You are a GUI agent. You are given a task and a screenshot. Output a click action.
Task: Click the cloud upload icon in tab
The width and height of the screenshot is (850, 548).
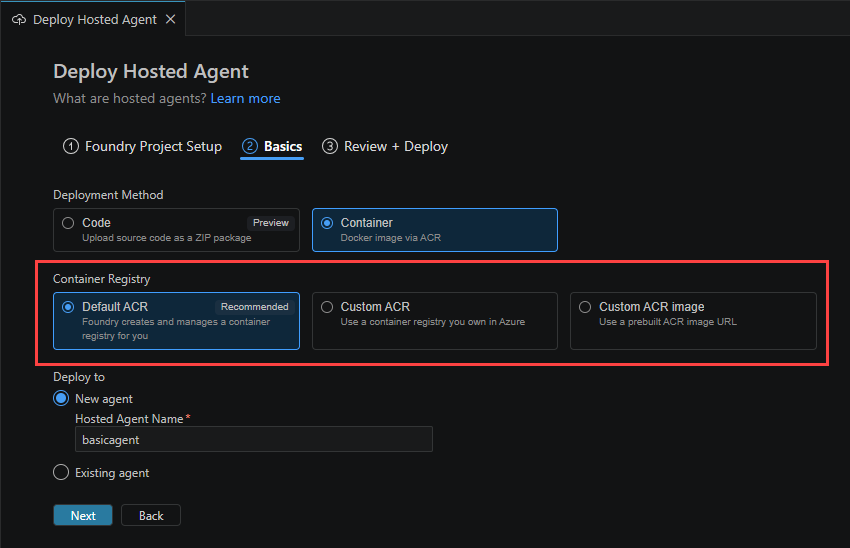[19, 20]
